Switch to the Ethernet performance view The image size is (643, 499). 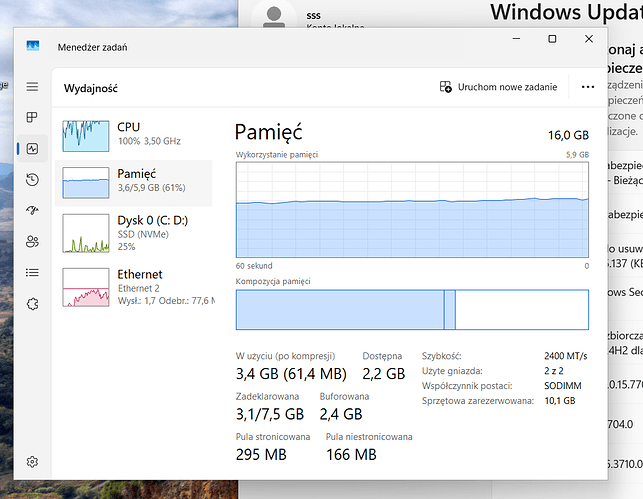[x=134, y=286]
